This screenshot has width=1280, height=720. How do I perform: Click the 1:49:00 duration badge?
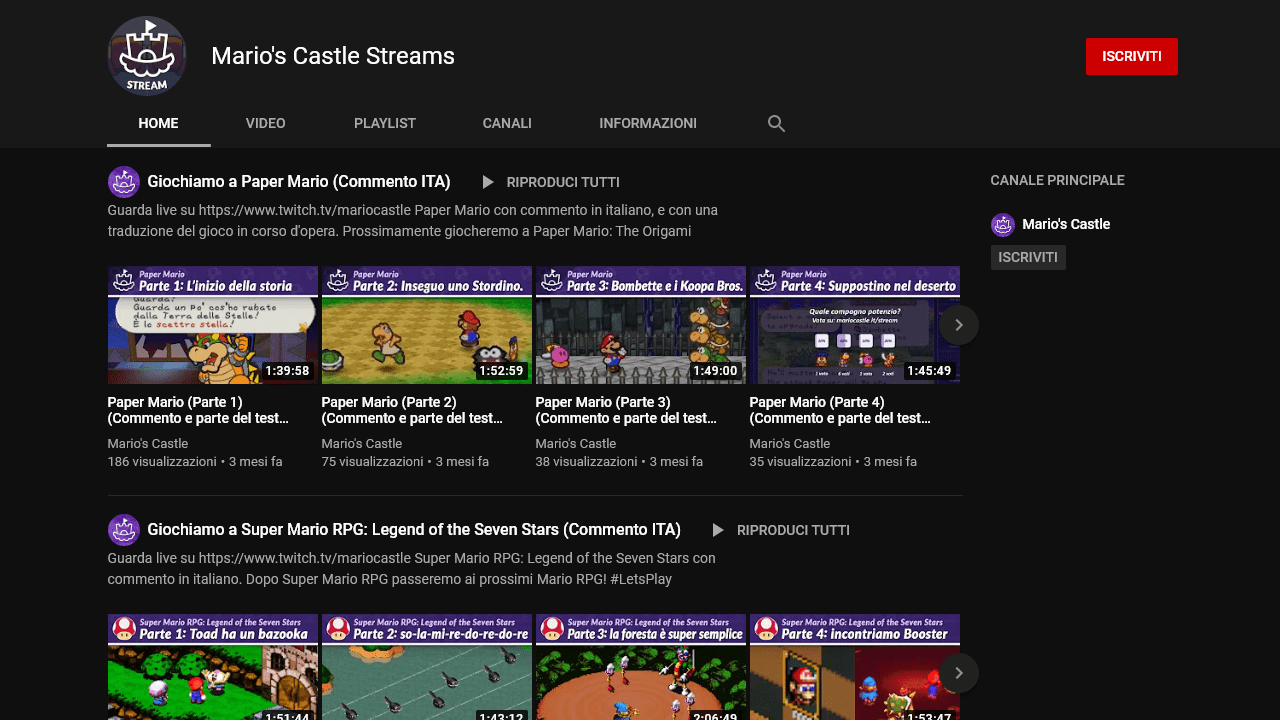pos(715,371)
